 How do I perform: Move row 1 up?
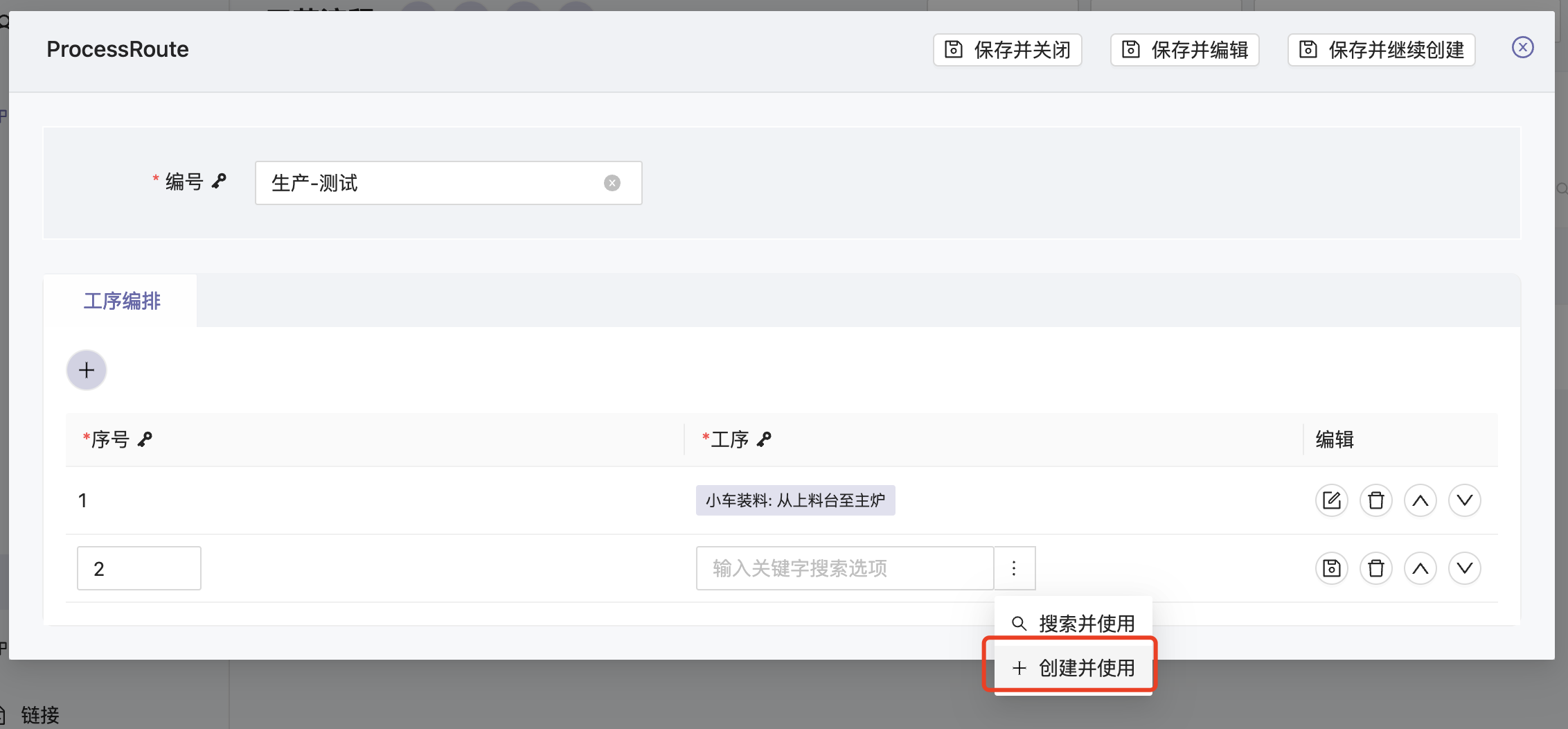pyautogui.click(x=1420, y=500)
